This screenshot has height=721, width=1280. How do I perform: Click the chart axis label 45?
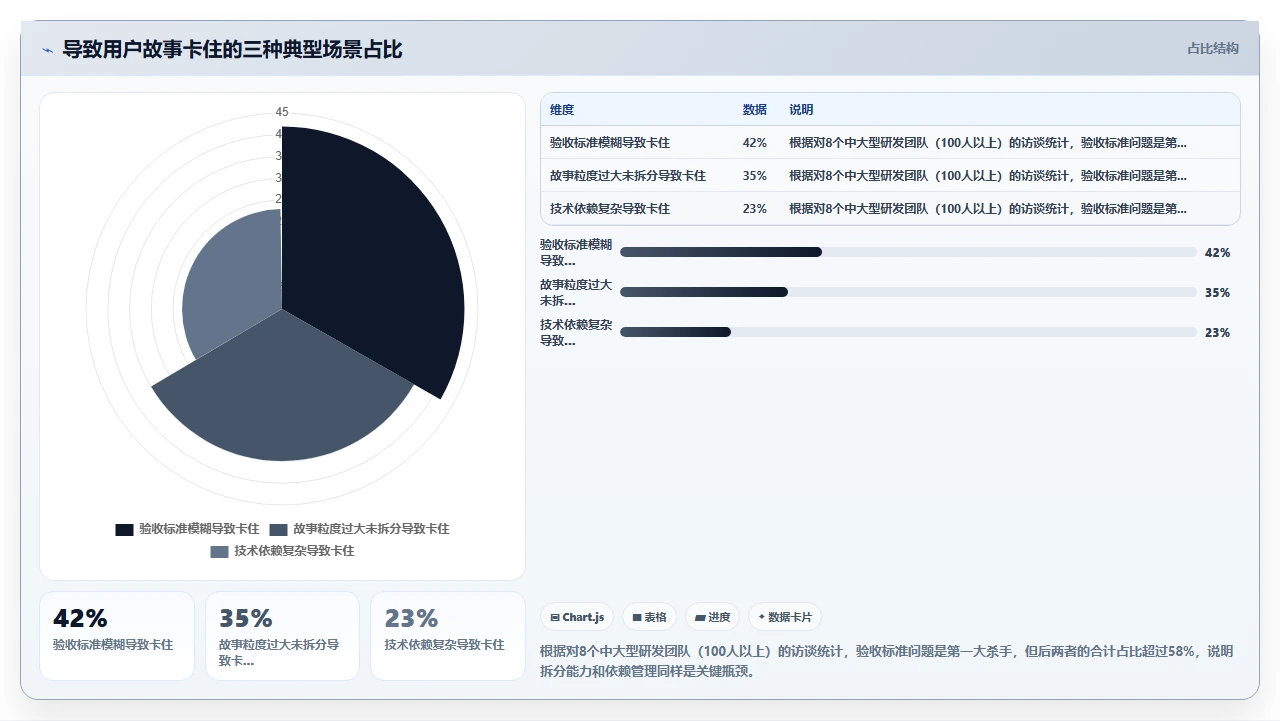pos(282,112)
